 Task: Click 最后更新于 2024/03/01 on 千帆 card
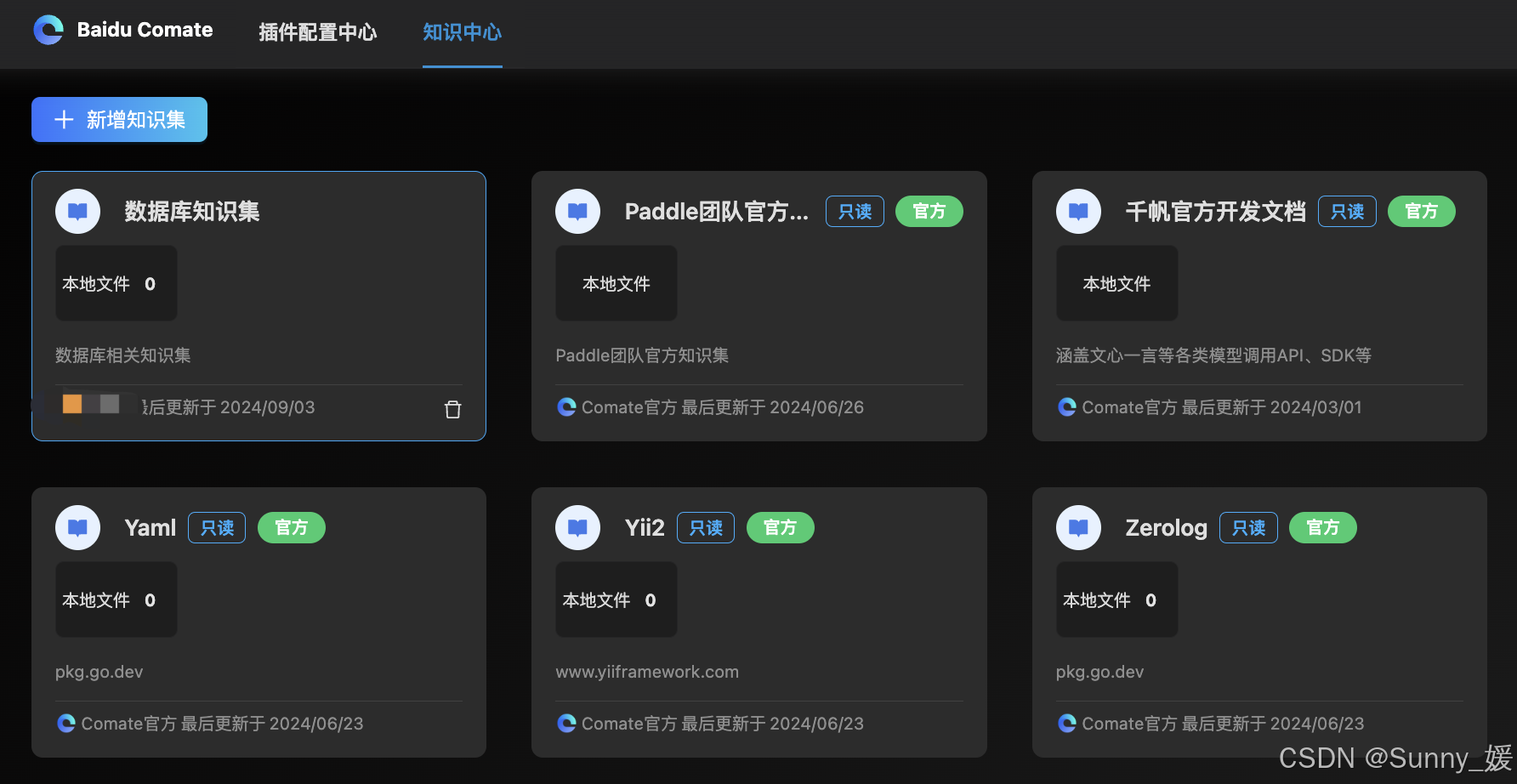[x=1271, y=407]
